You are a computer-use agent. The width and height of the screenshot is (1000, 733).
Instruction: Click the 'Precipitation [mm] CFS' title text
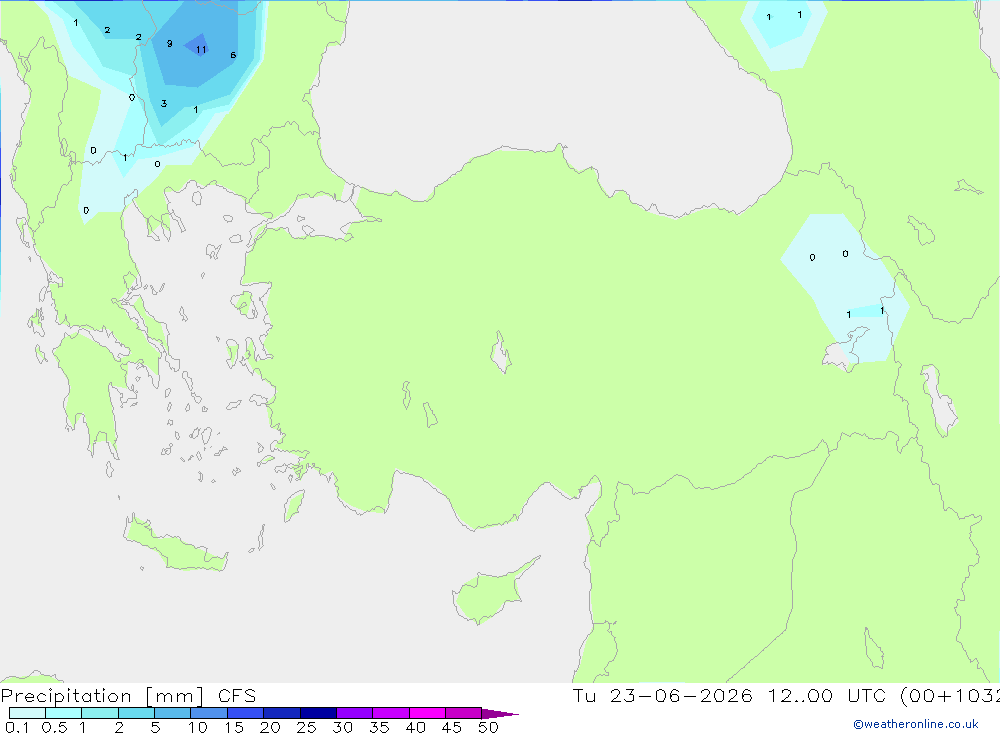tap(128, 696)
